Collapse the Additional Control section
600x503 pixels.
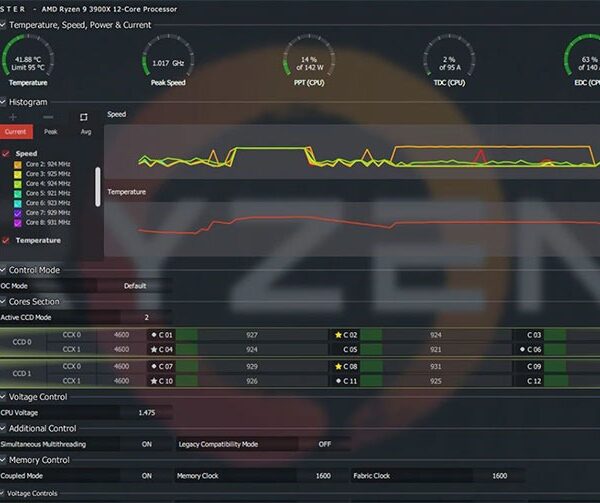point(3,428)
